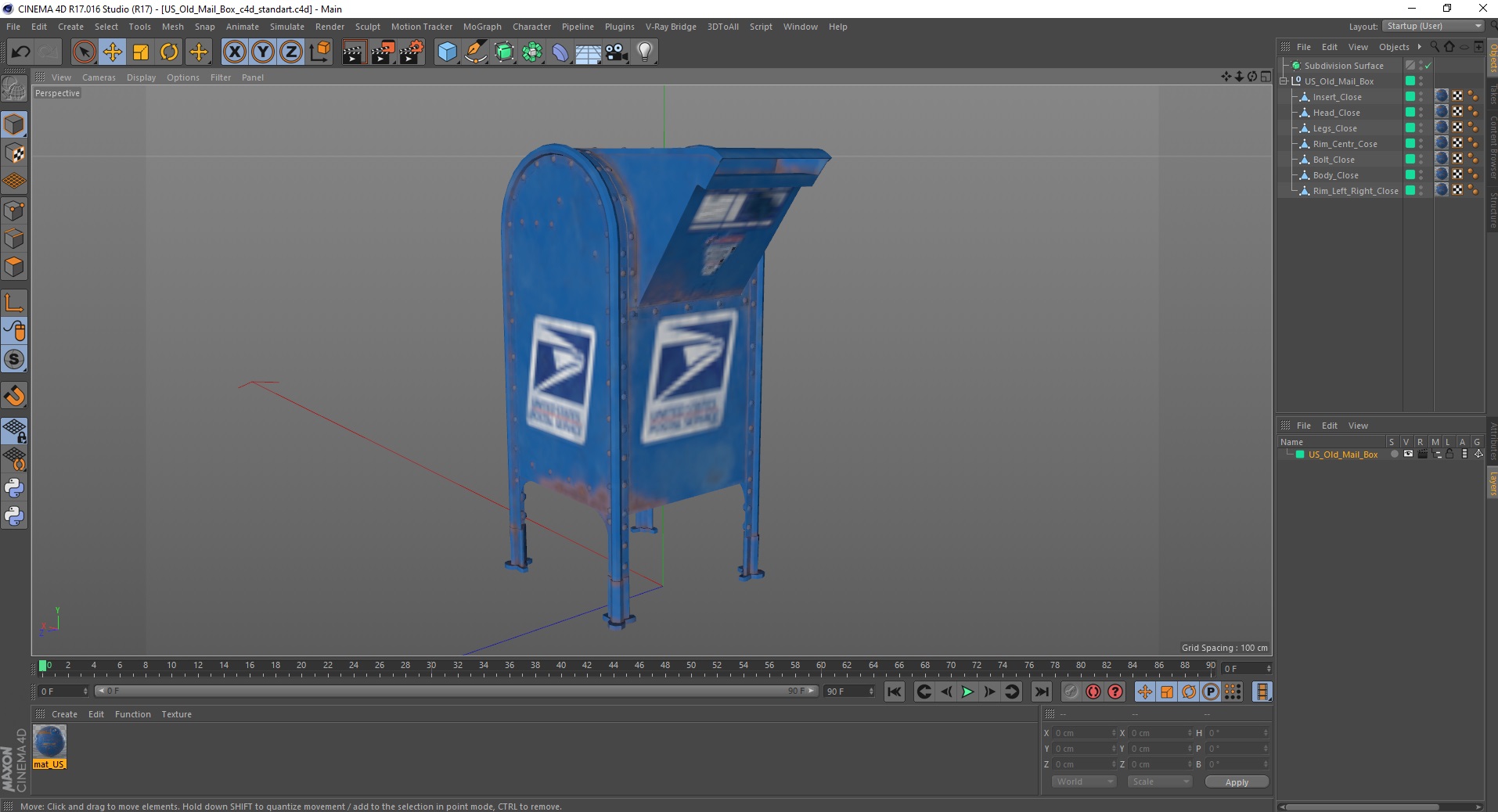The image size is (1498, 812).
Task: Toggle Y axis lock
Action: tap(263, 52)
